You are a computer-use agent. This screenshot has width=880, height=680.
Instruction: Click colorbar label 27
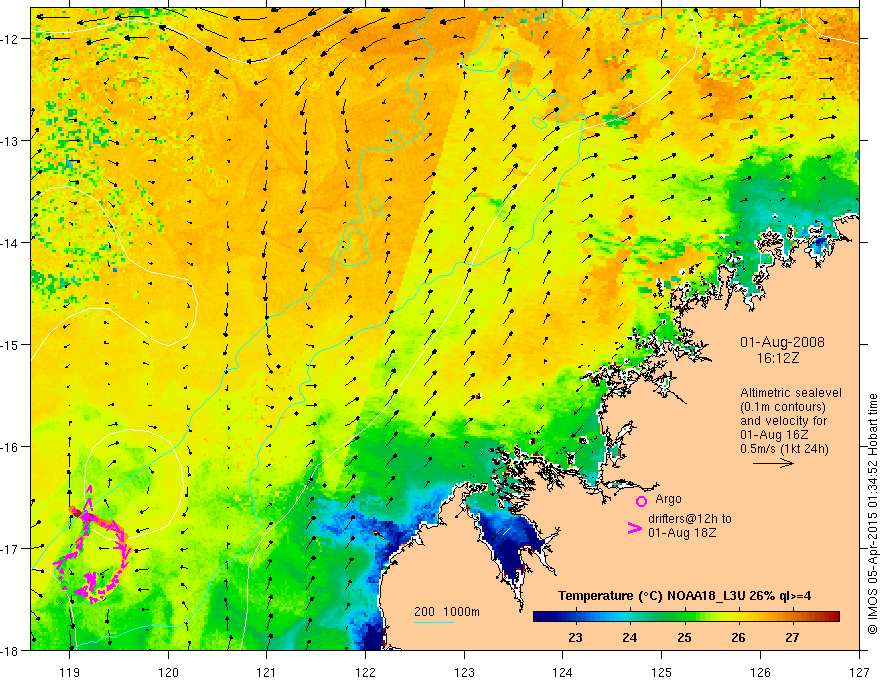click(792, 637)
